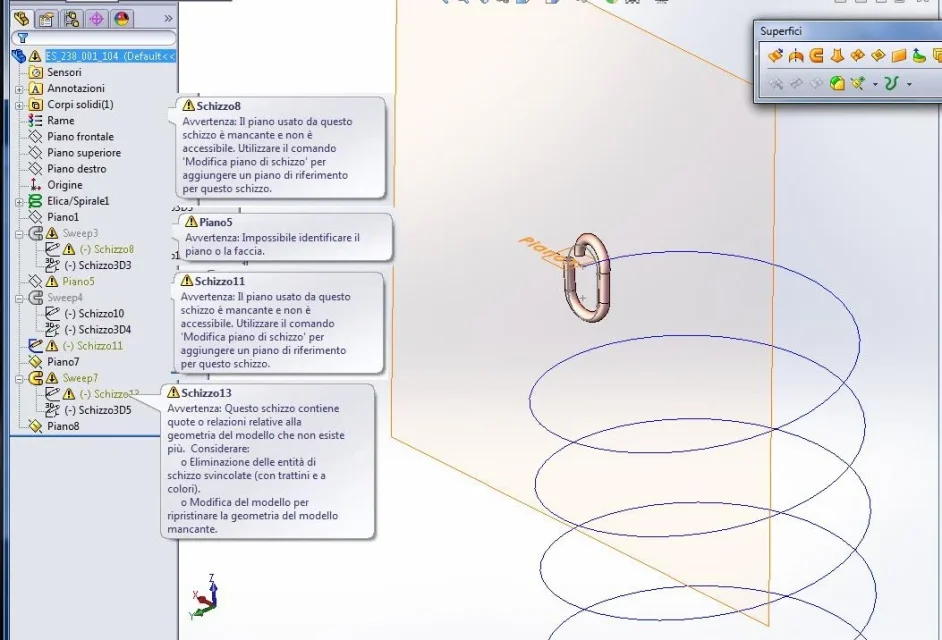Select Piano7 in the tree
Screen dimensions: 942x640
(x=62, y=362)
